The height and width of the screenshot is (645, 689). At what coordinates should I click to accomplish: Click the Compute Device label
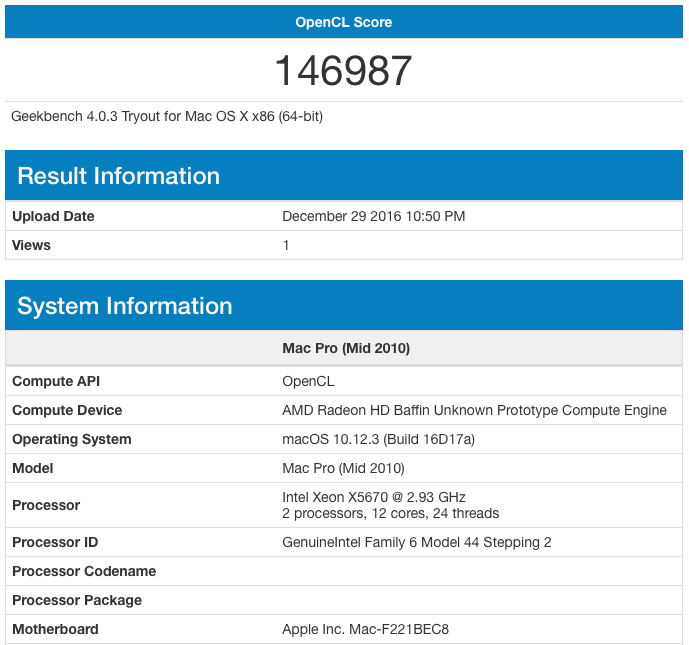[x=67, y=410]
